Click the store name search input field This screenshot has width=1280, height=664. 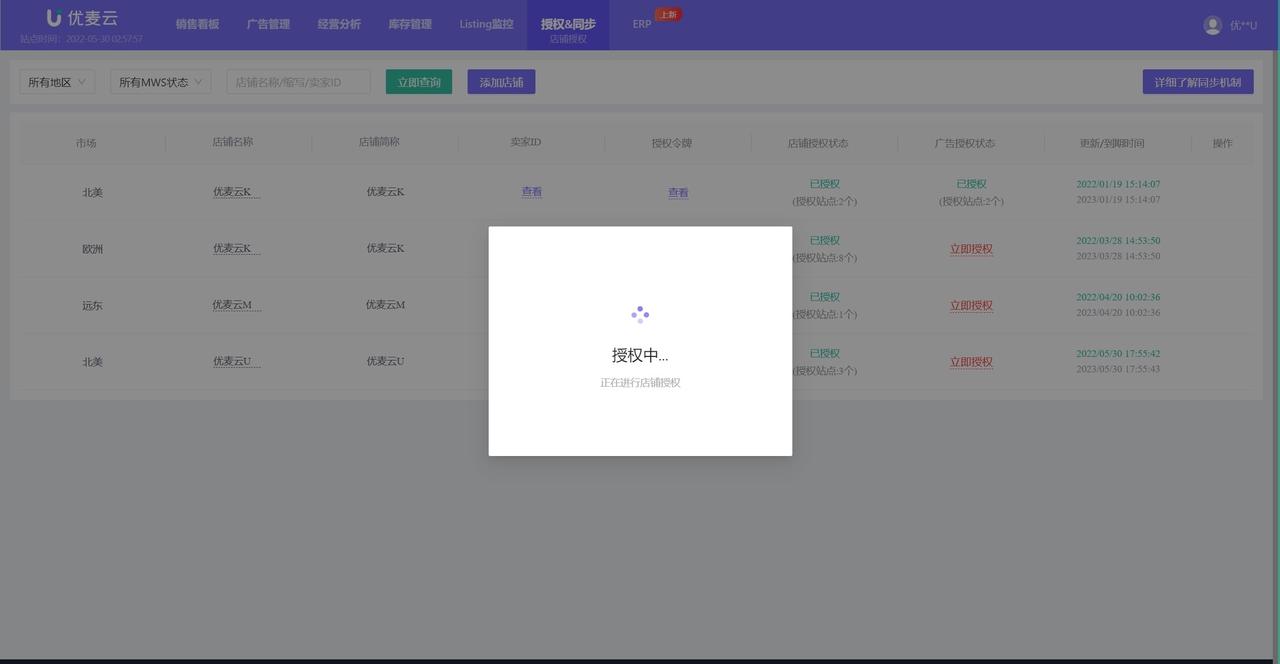[297, 81]
